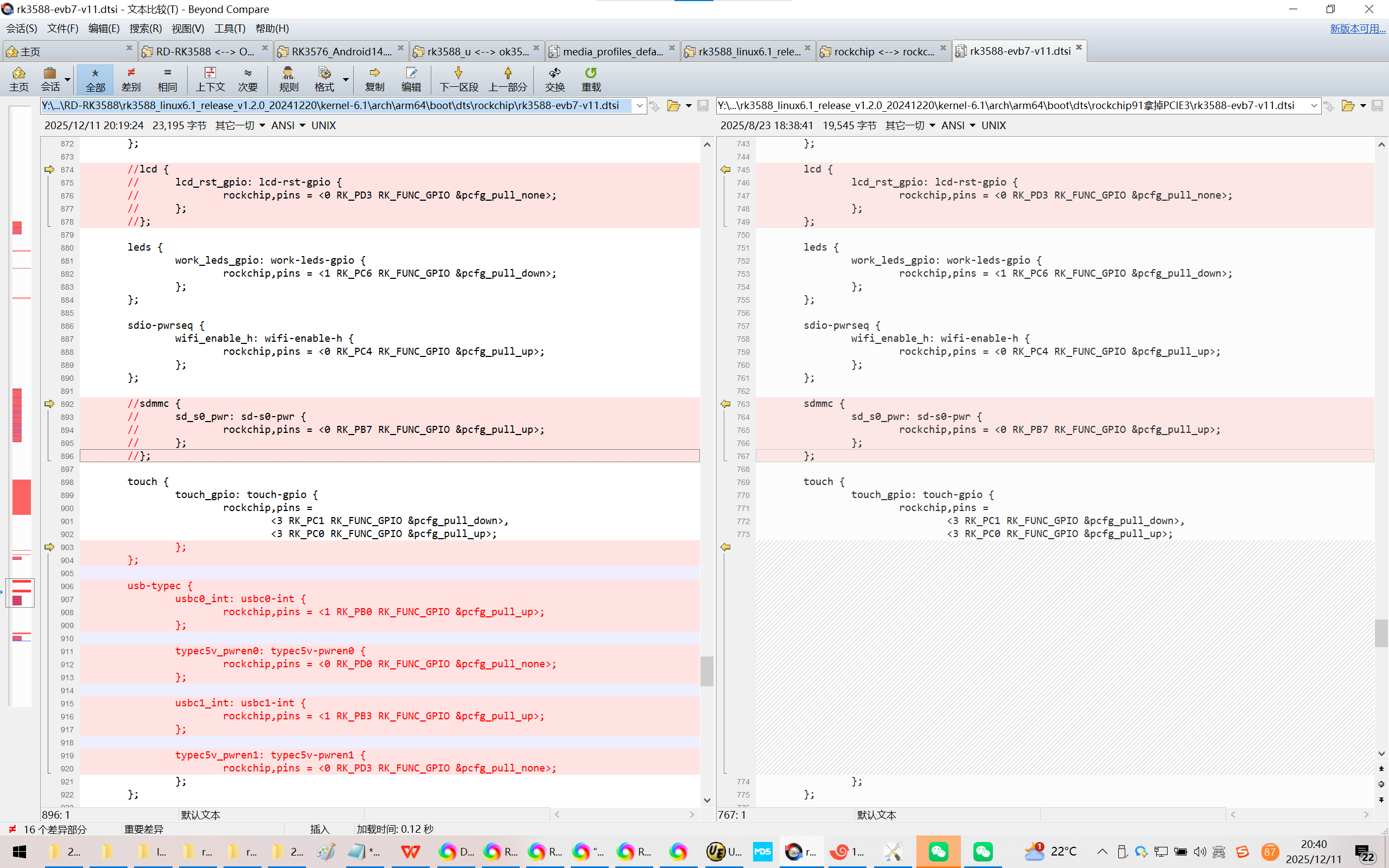
Task: Open the Search (搜索) menu
Action: click(x=145, y=28)
